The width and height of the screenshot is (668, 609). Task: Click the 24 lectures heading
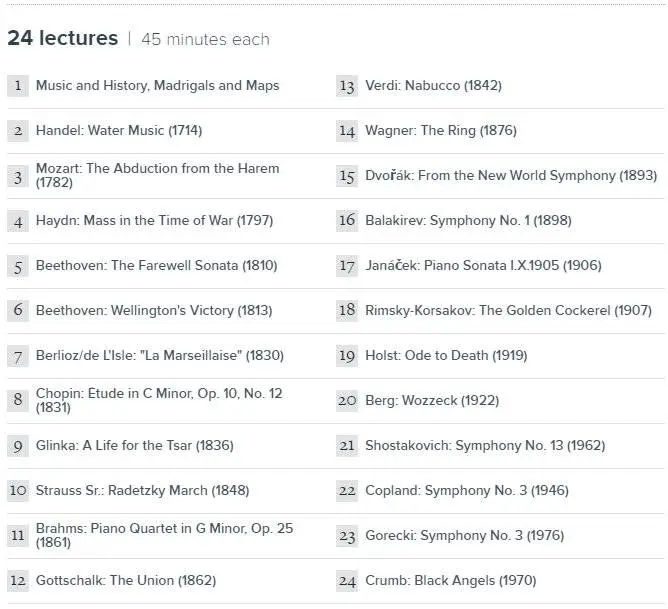pyautogui.click(x=62, y=39)
